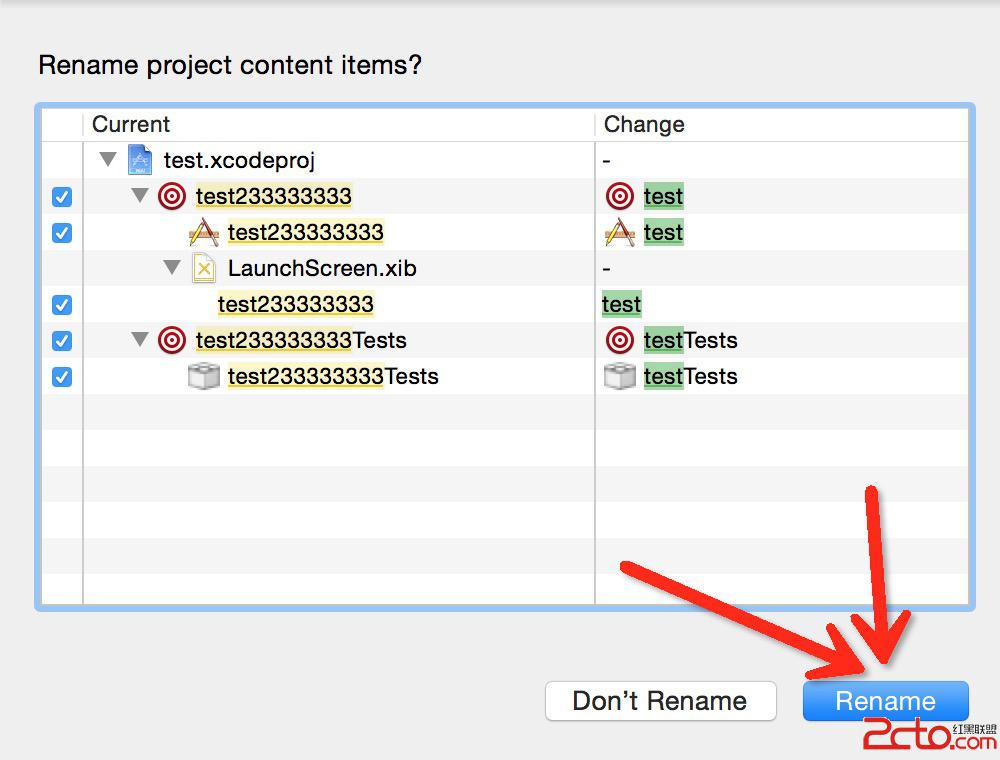1000x760 pixels.
Task: Toggle checkbox for the LaunchScreen.xib child item
Action: pos(62,305)
